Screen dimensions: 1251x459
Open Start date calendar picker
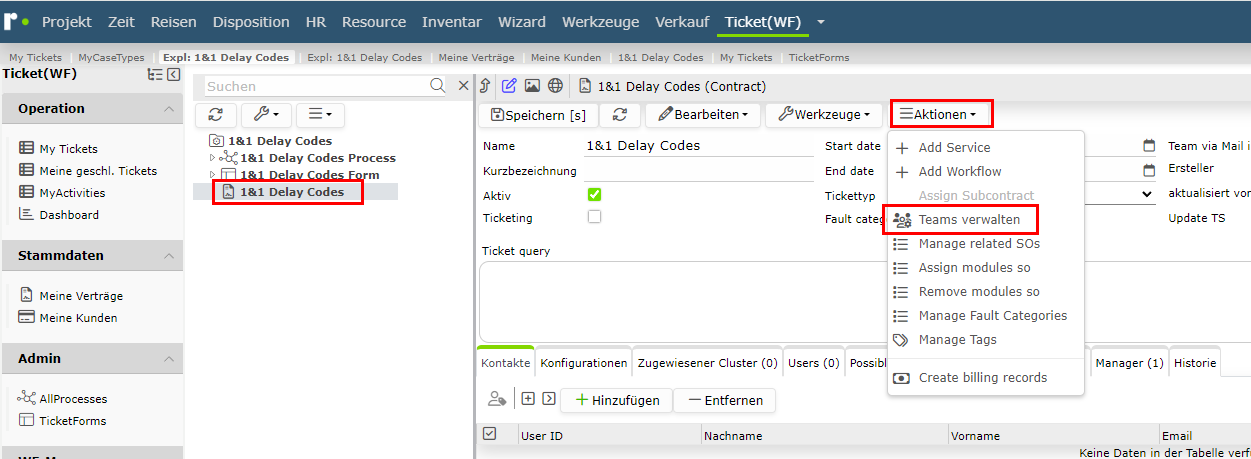tap(1149, 146)
